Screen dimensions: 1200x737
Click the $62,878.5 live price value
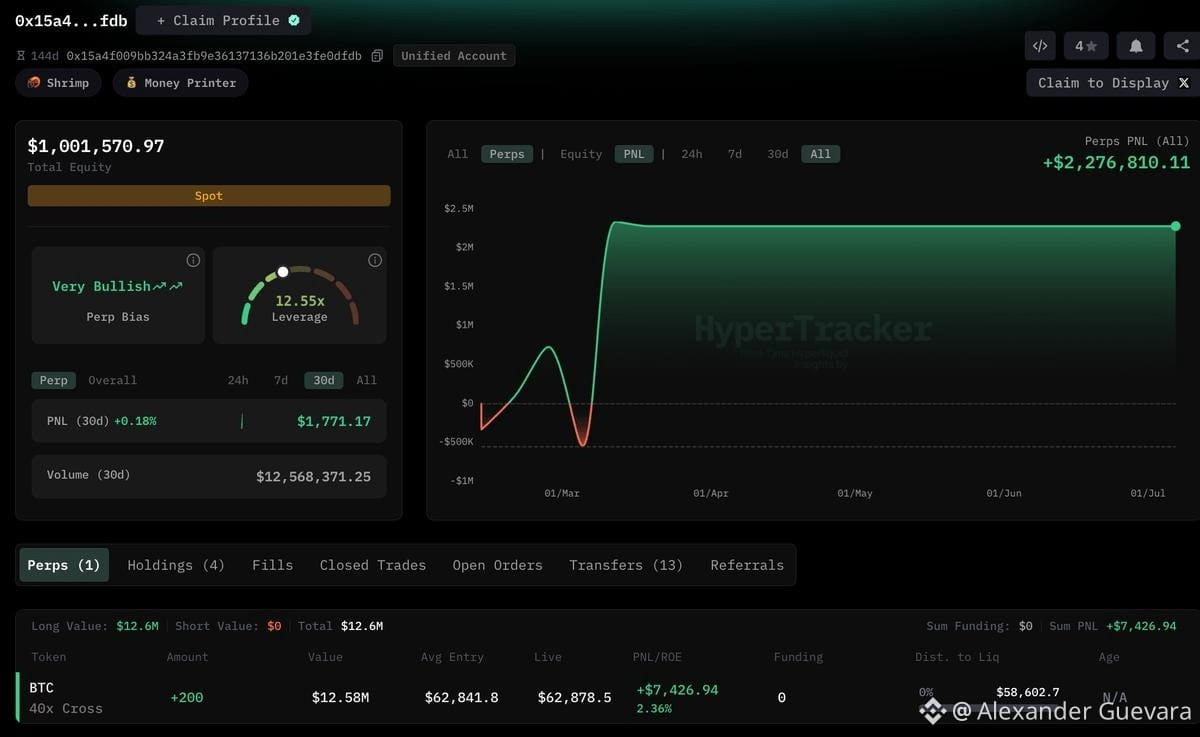coord(574,697)
